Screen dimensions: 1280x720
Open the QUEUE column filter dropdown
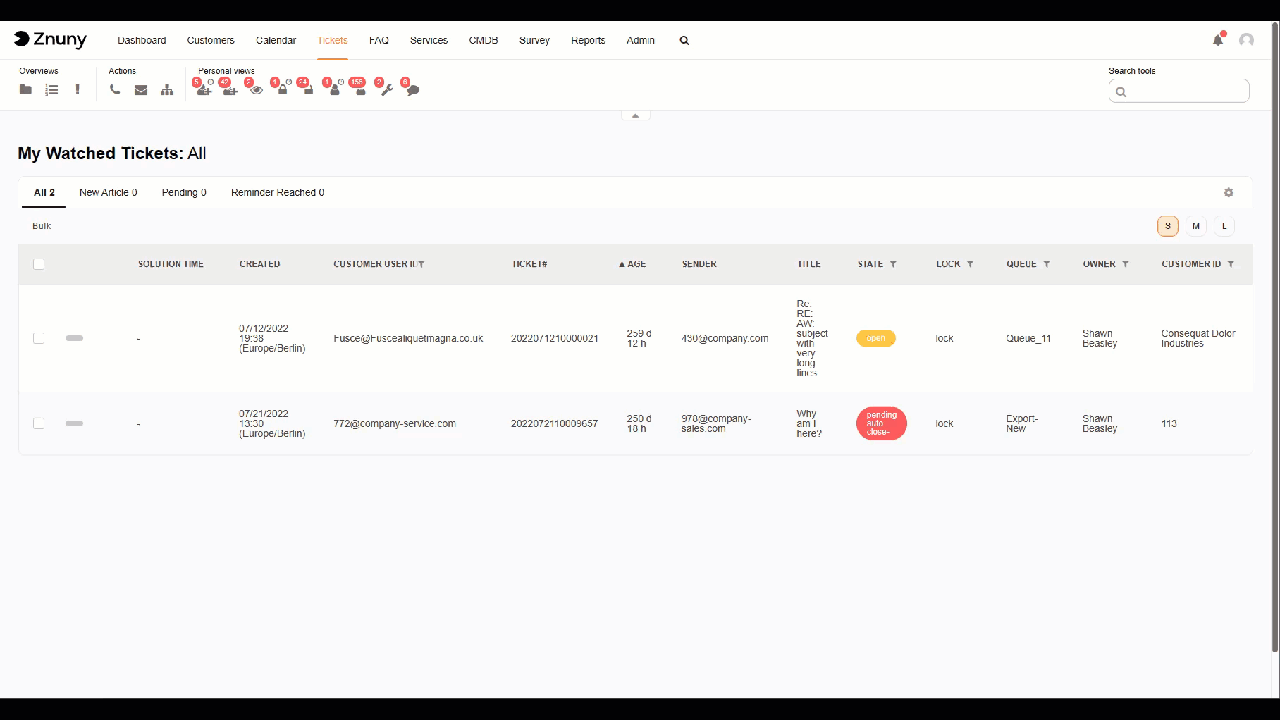pyautogui.click(x=1046, y=264)
